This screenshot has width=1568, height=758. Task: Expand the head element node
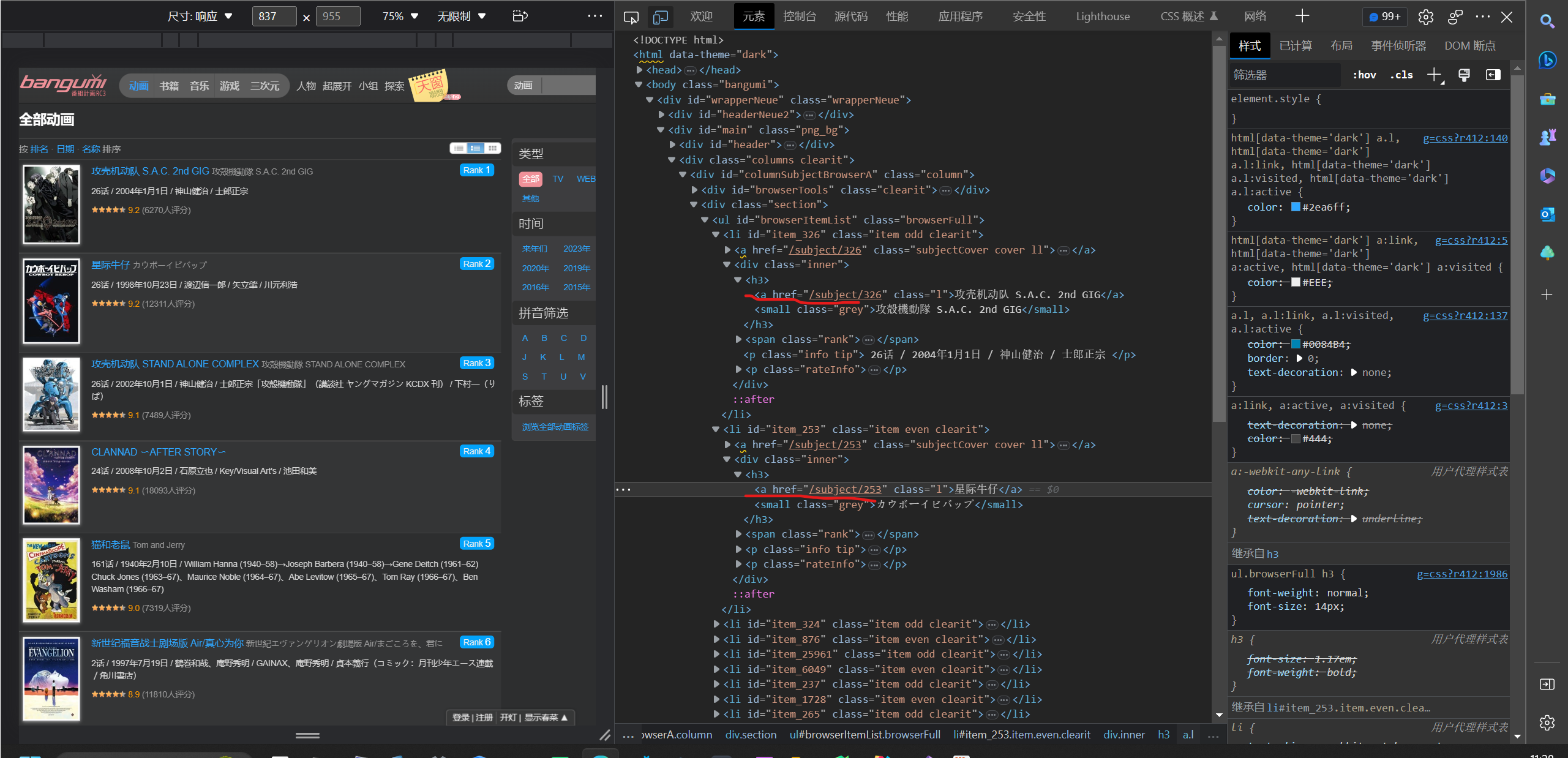639,70
